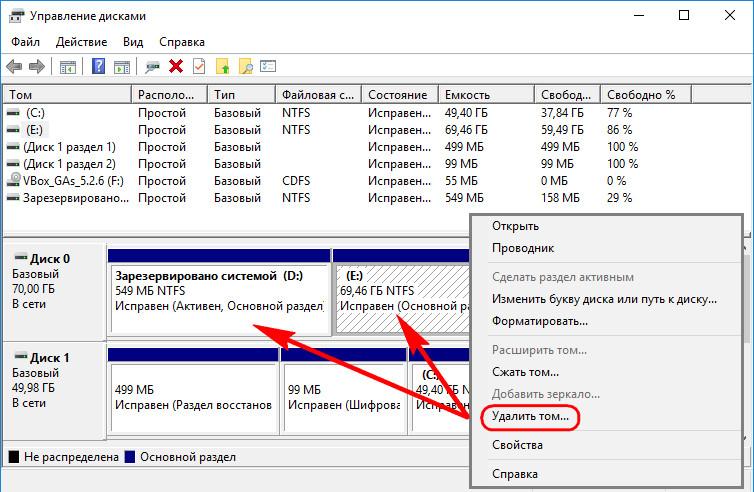Click the Properties checkmark toolbar icon
Screen dimensions: 754x492
(199, 66)
